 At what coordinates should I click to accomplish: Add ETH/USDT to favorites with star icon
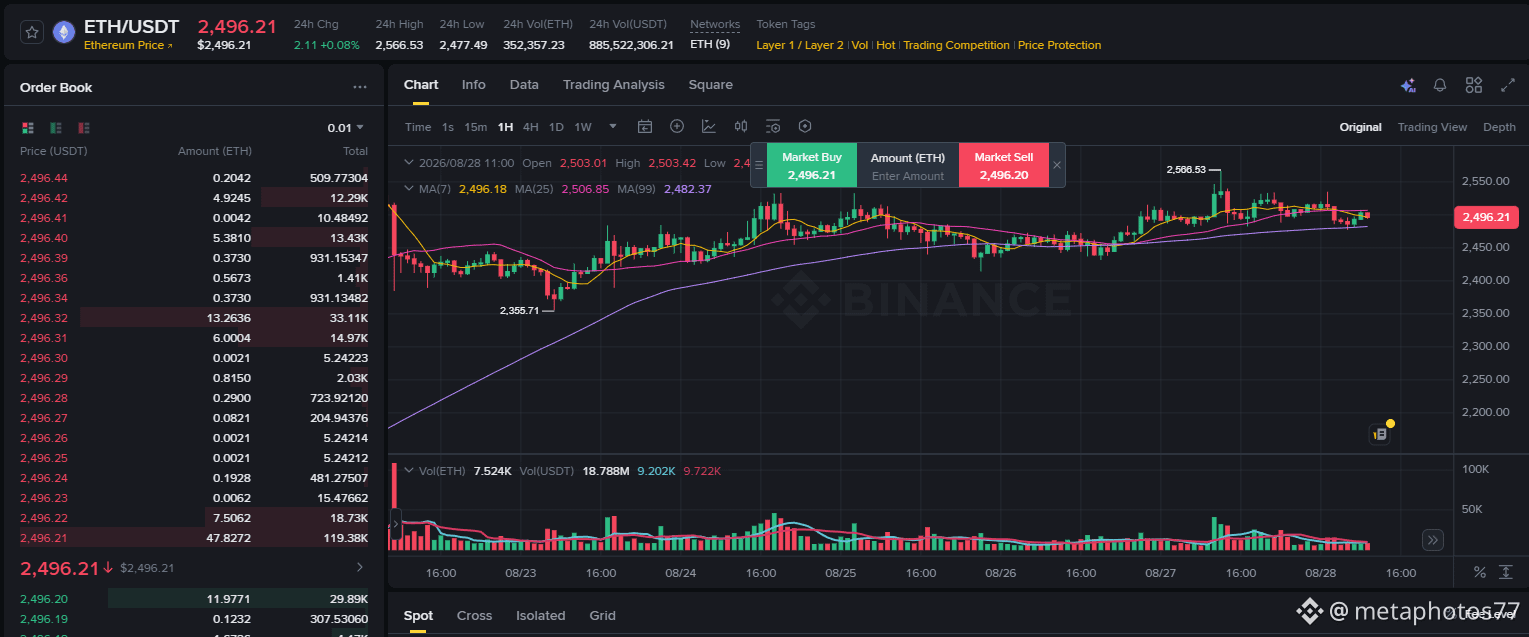tap(32, 33)
